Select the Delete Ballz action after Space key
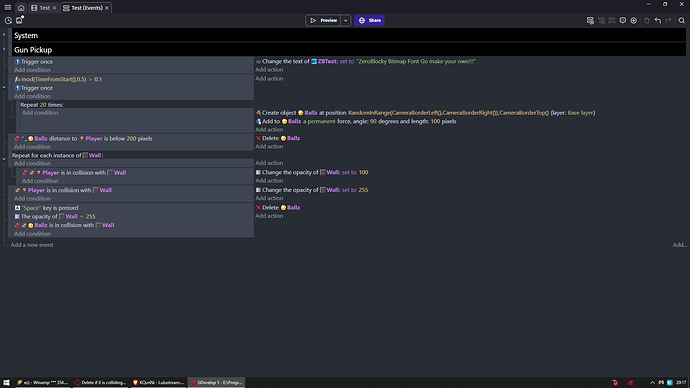 pos(278,208)
